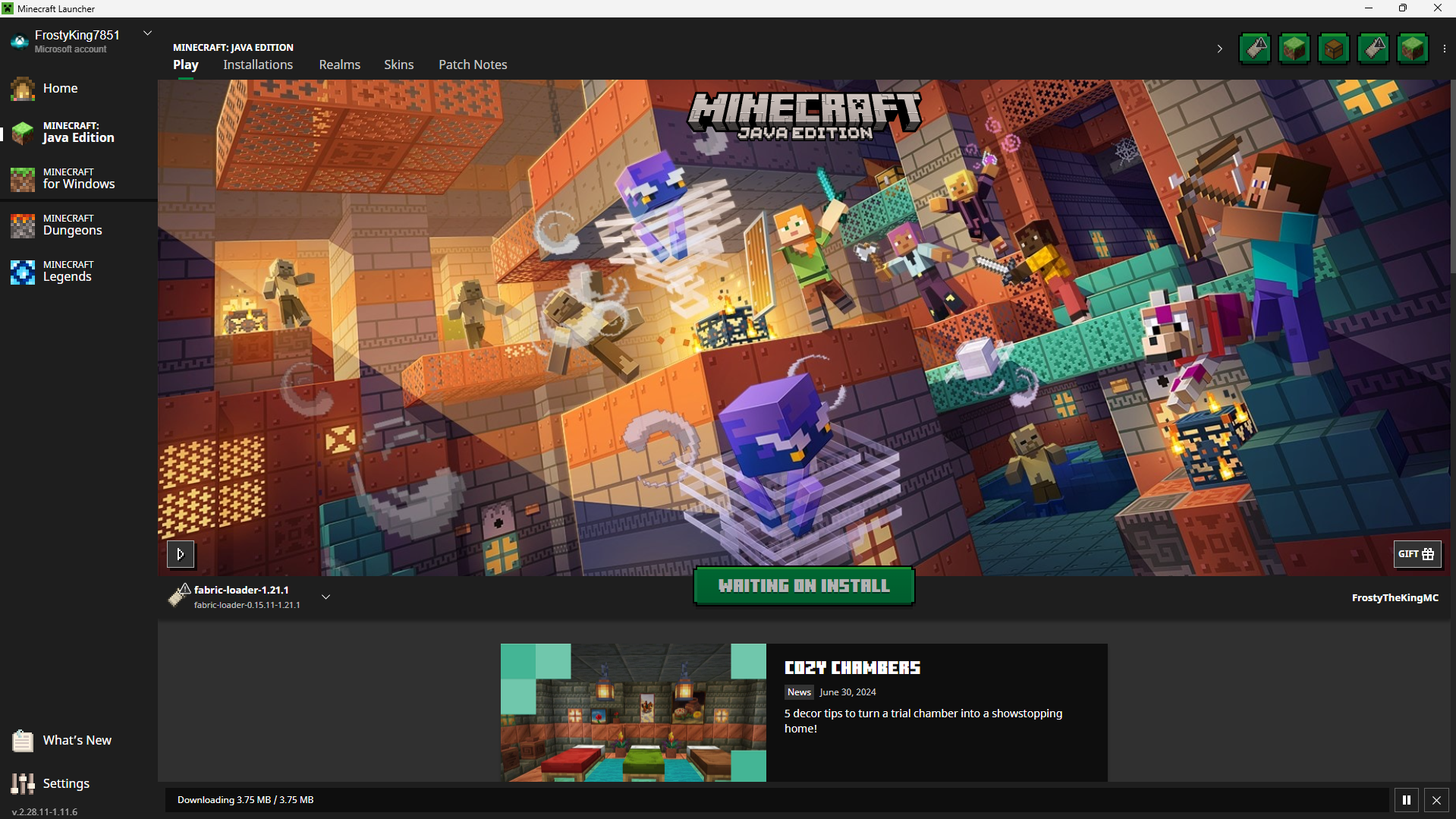This screenshot has height=819, width=1456.
Task: Open Minecraft Dungeons from the sidebar
Action: [79, 225]
